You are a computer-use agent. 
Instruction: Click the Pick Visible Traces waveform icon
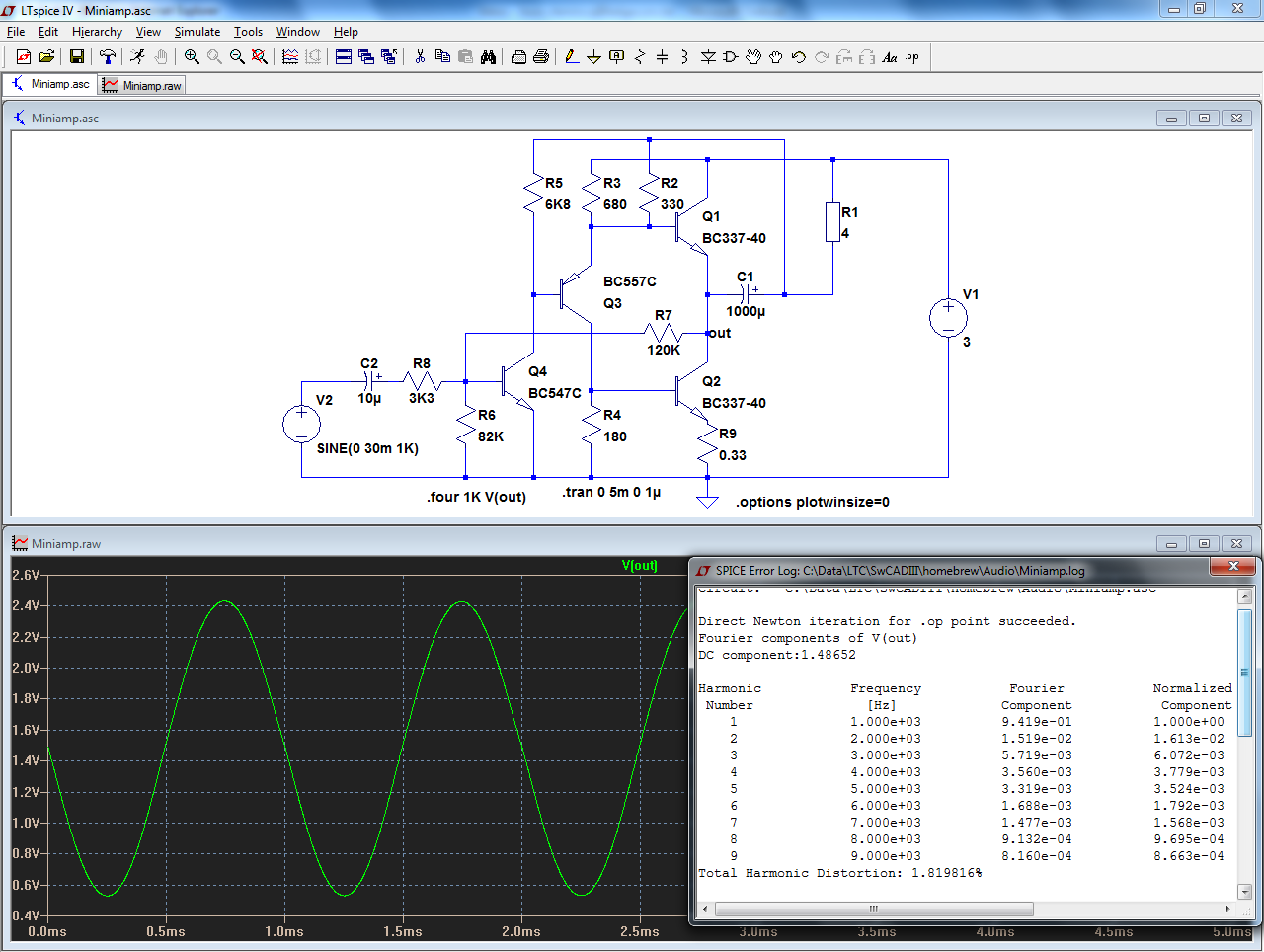290,57
